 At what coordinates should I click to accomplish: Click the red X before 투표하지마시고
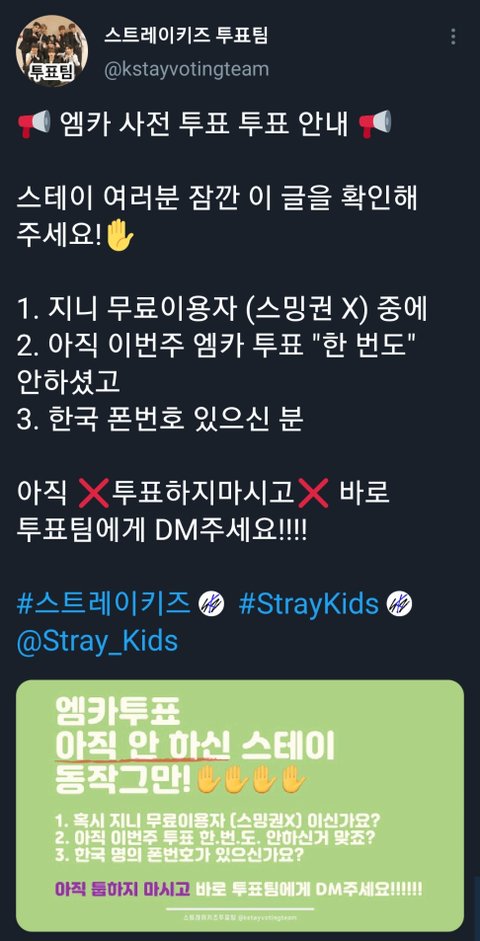[94, 495]
